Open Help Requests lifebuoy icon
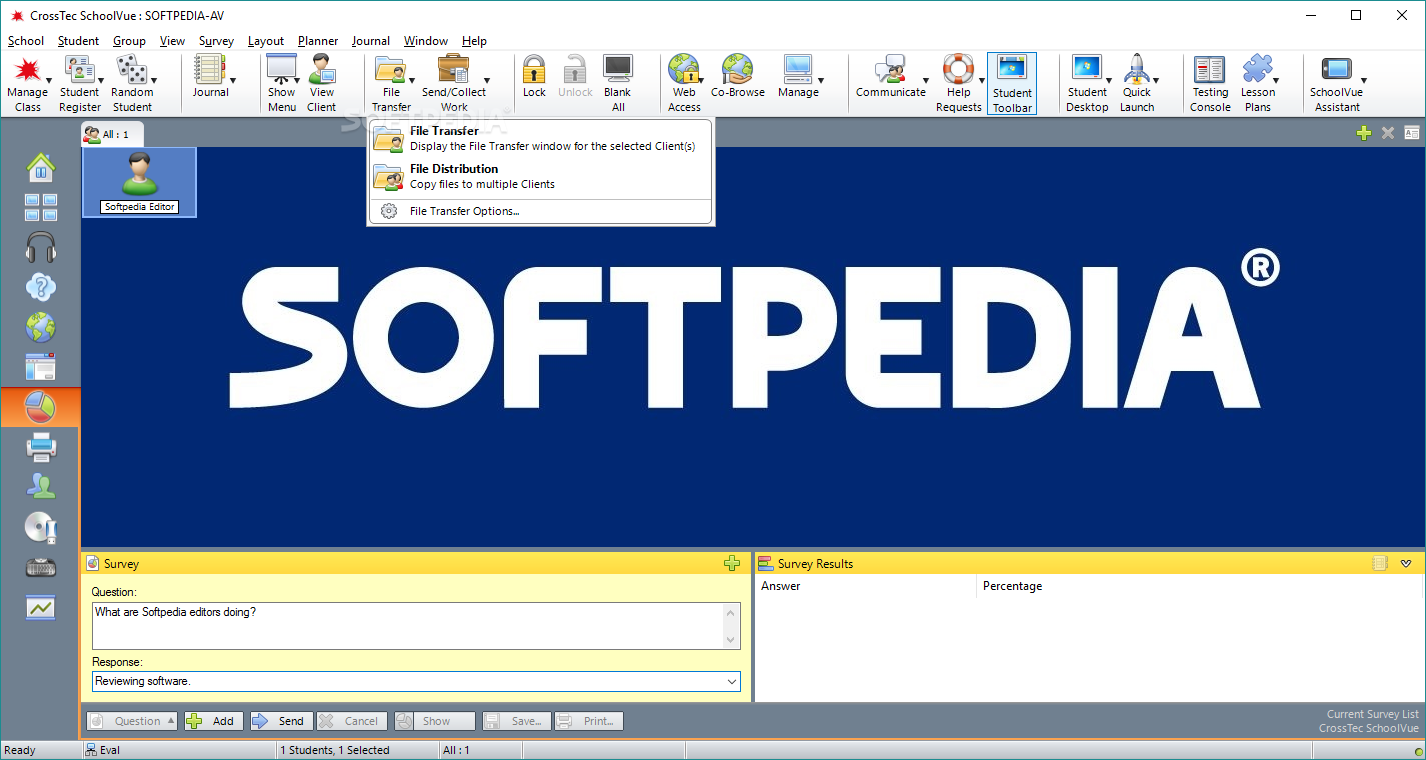This screenshot has height=760, width=1426. pyautogui.click(x=958, y=70)
